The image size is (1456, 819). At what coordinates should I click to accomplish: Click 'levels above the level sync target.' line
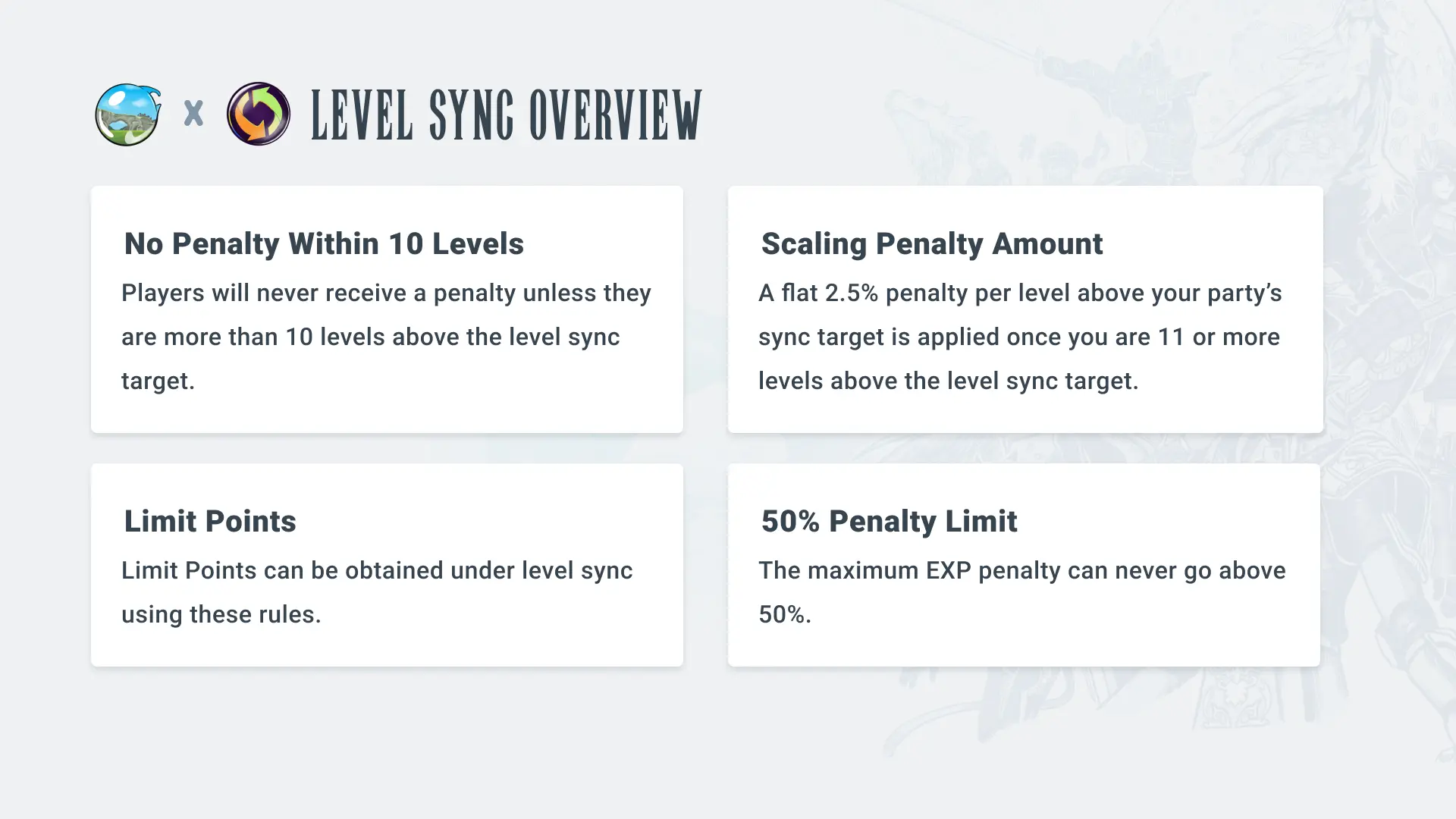[x=948, y=381]
